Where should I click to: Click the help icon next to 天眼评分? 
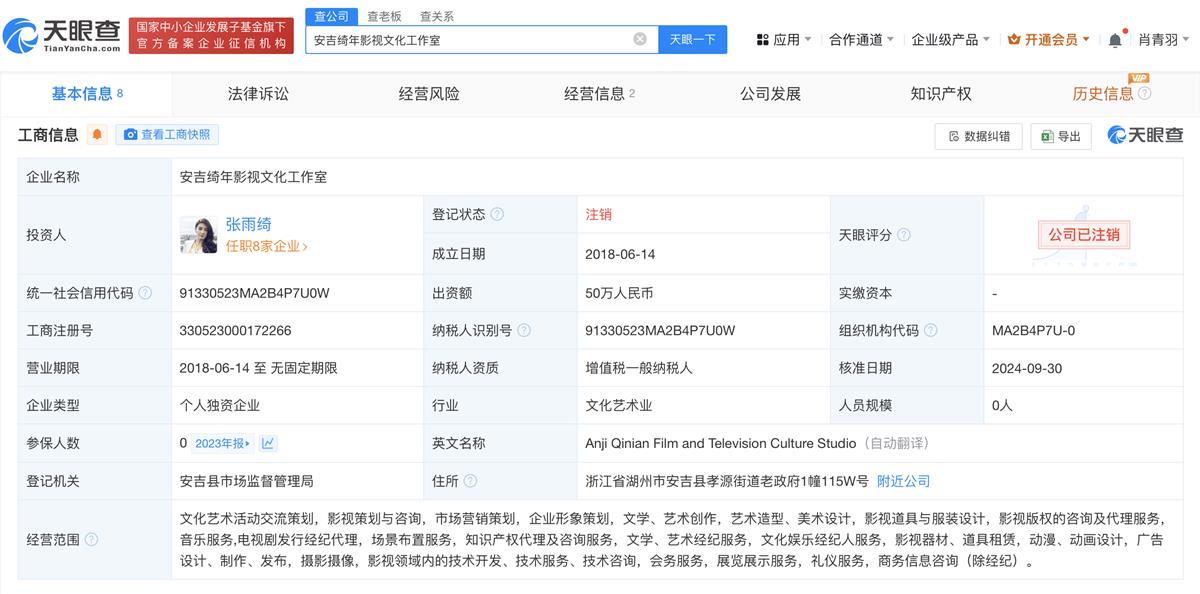point(903,235)
